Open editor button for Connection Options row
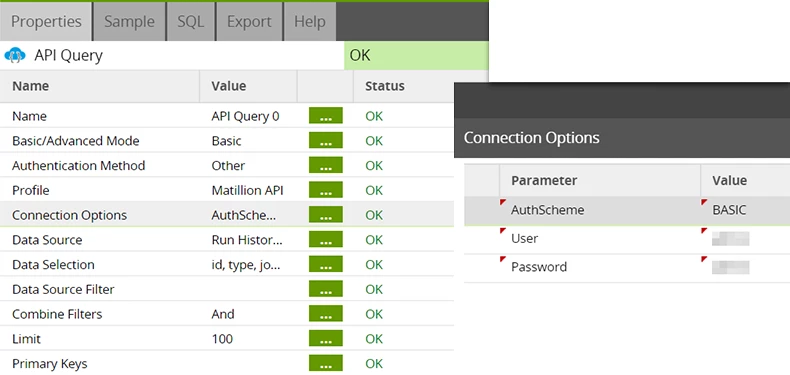The image size is (790, 375). [325, 215]
